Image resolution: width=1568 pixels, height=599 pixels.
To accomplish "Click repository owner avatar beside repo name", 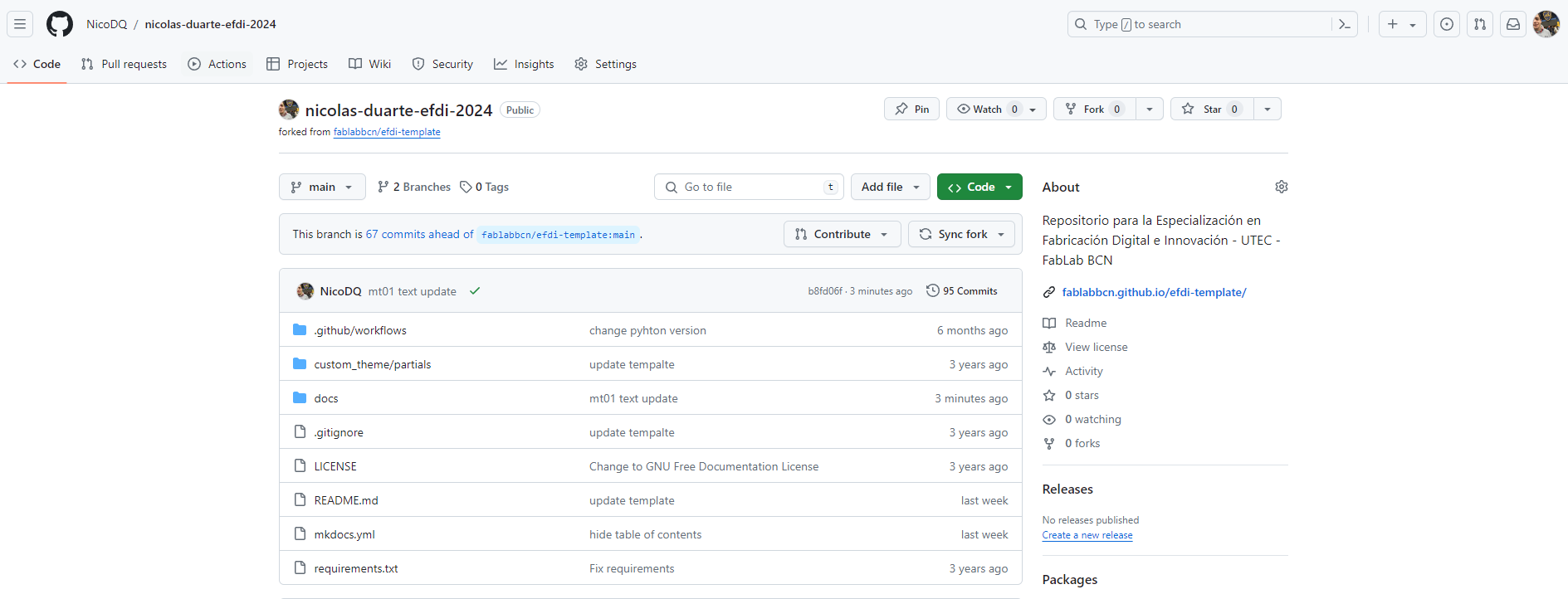I will click(x=289, y=110).
